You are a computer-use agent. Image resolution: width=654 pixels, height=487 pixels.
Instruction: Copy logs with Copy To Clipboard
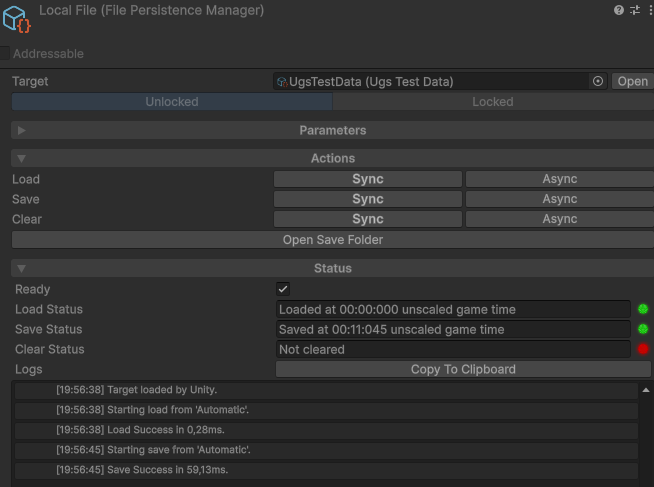(x=463, y=369)
